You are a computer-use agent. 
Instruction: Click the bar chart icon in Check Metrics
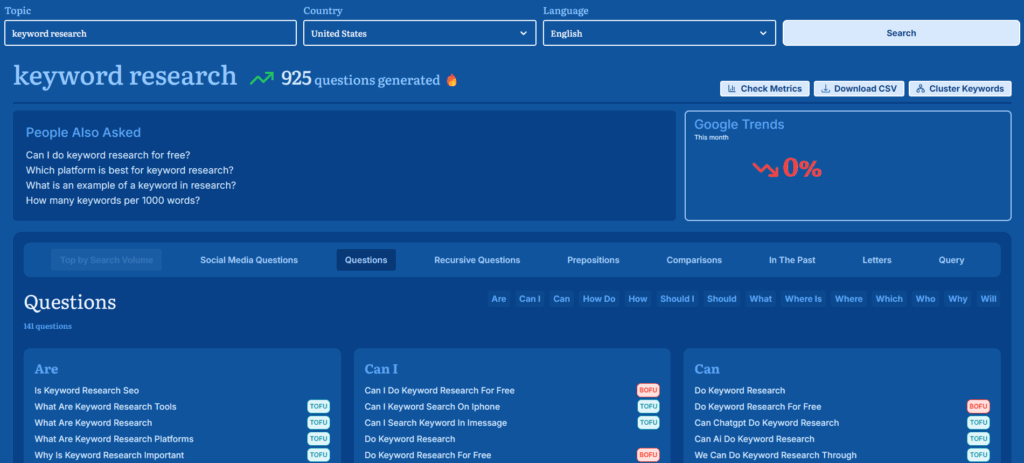click(732, 89)
